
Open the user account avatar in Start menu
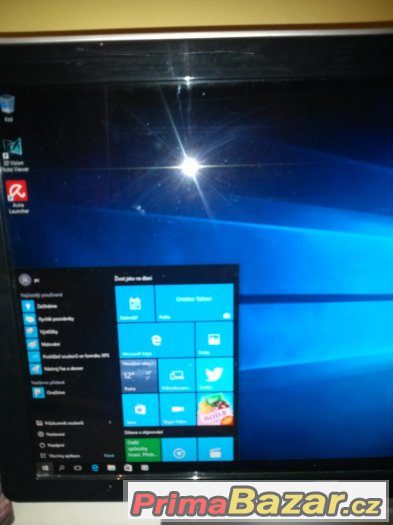(x=25, y=279)
